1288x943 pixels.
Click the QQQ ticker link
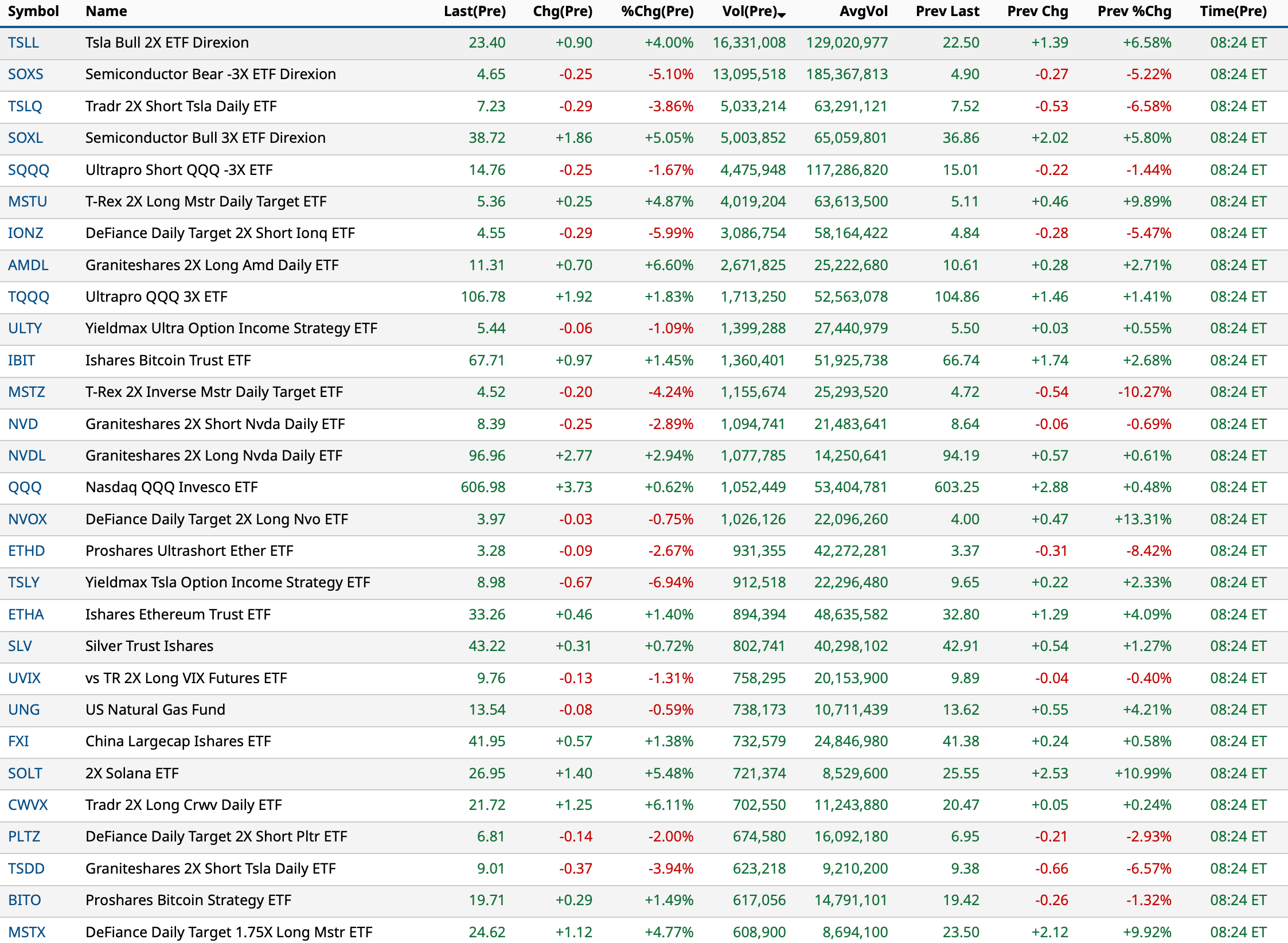coord(25,488)
